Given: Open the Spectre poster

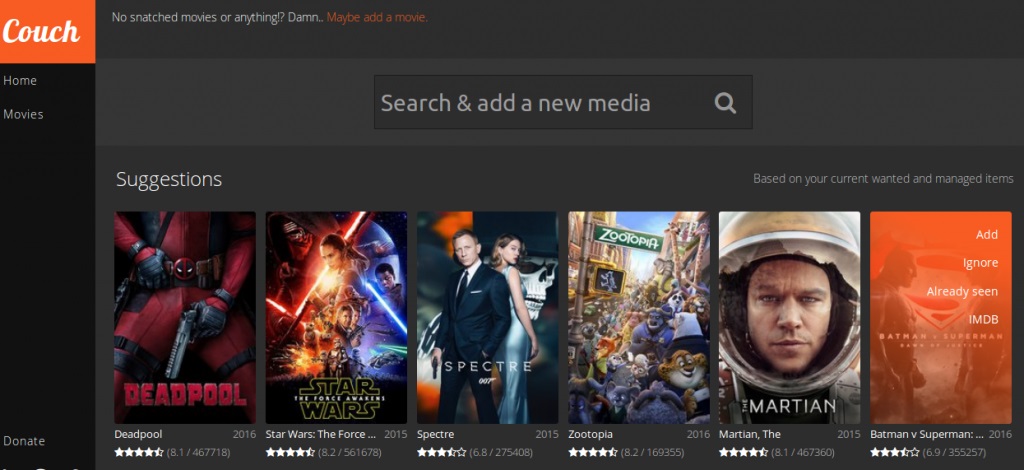Looking at the screenshot, I should pyautogui.click(x=487, y=317).
